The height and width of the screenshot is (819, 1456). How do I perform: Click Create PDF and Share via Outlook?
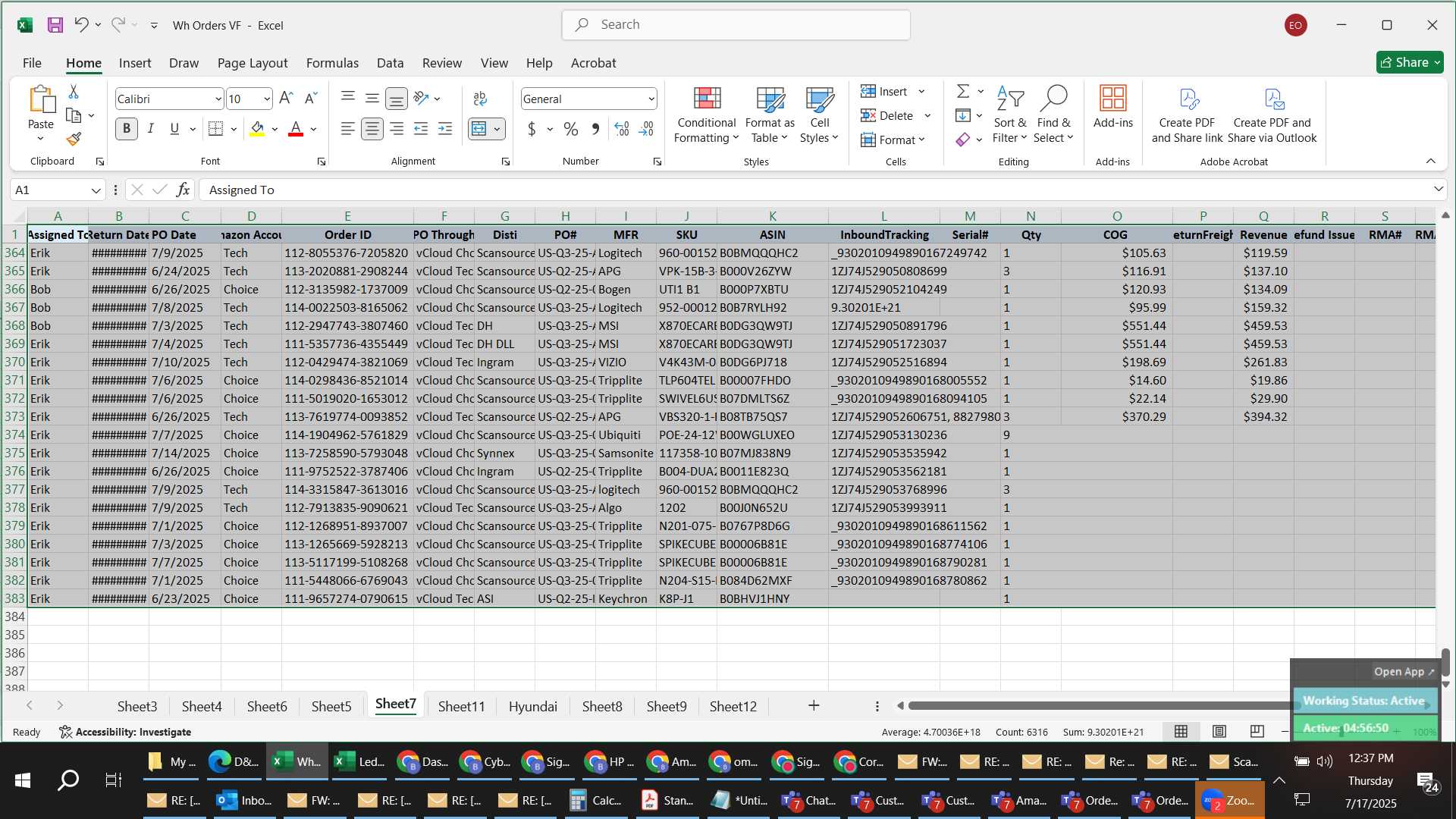point(1272,114)
